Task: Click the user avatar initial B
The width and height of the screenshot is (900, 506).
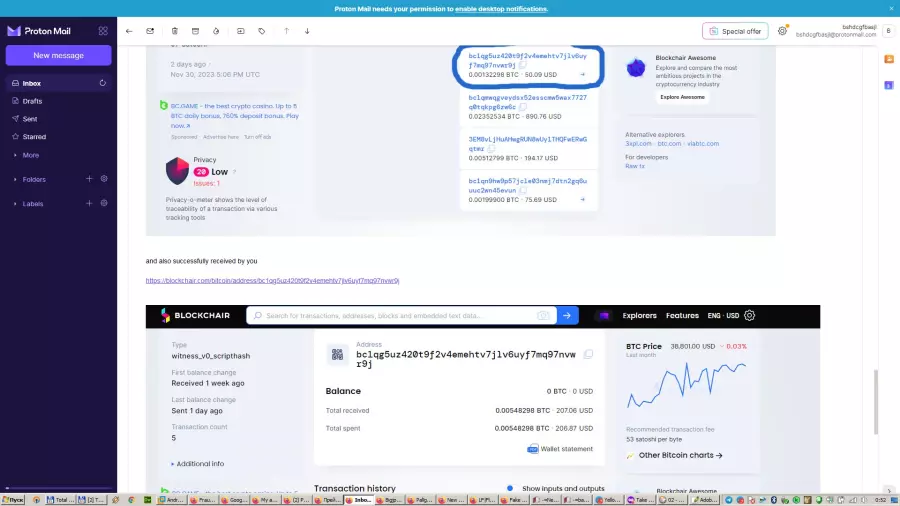Action: point(889,31)
